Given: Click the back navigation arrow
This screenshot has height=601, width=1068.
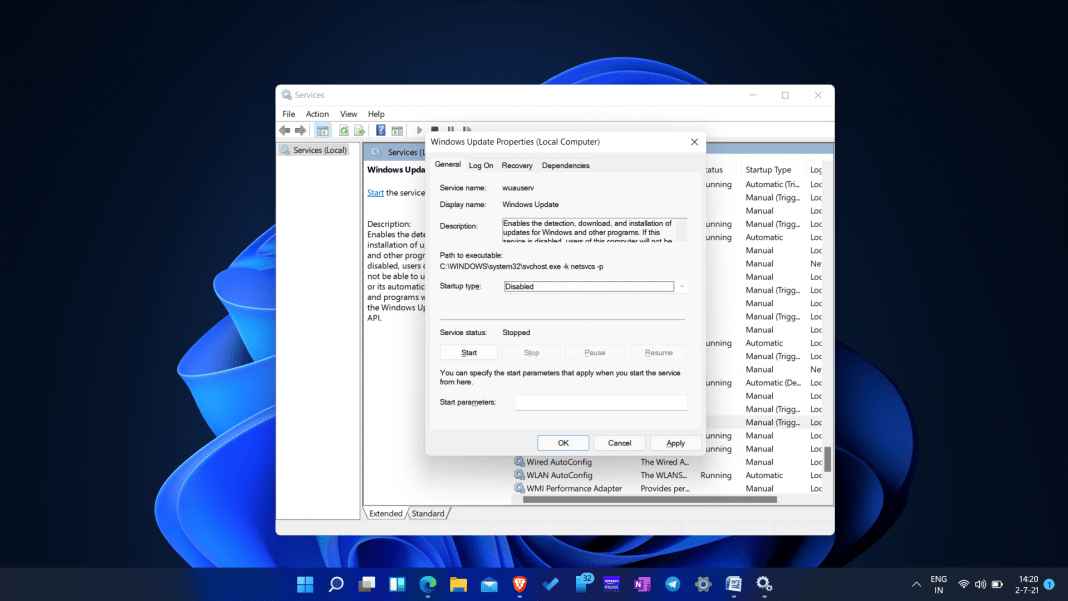Looking at the screenshot, I should click(285, 130).
